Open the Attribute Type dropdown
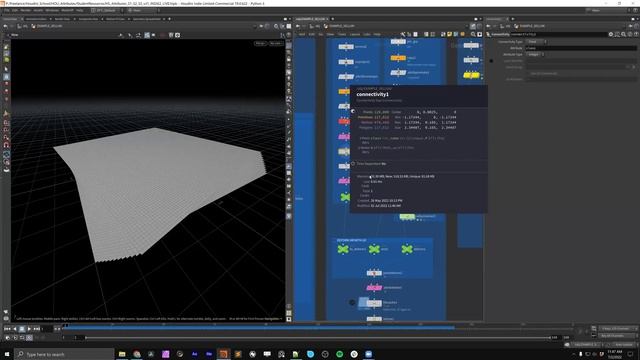Viewport: 640px width, 360px height. (x=536, y=54)
